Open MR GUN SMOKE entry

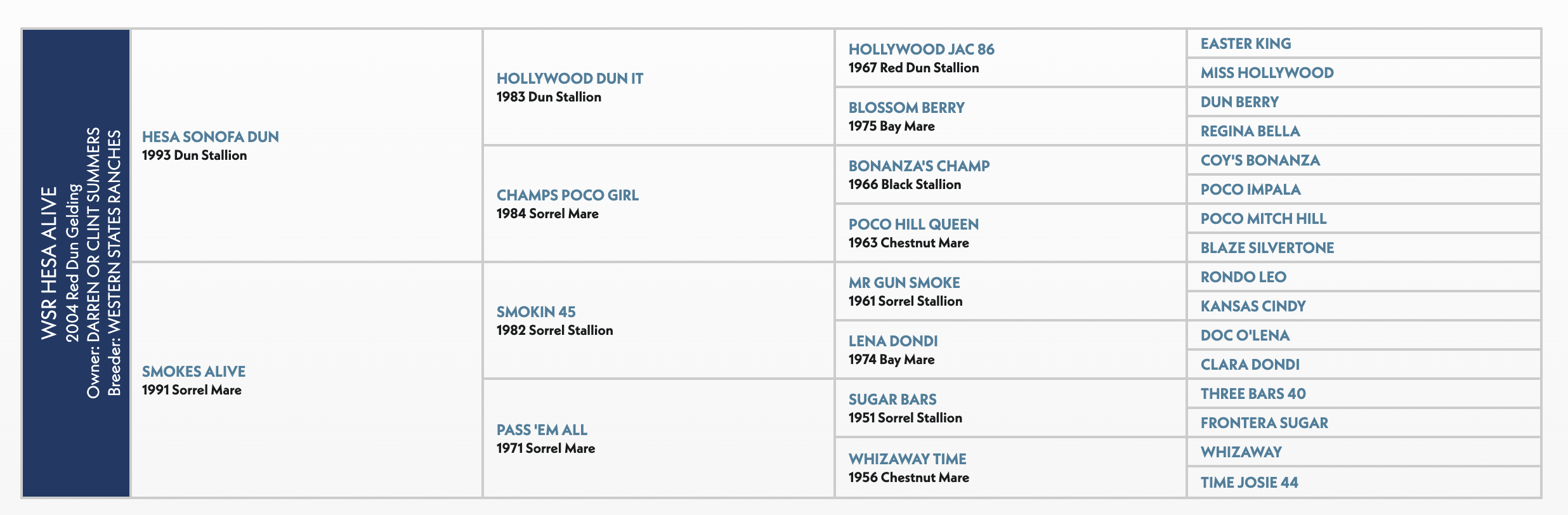(904, 282)
